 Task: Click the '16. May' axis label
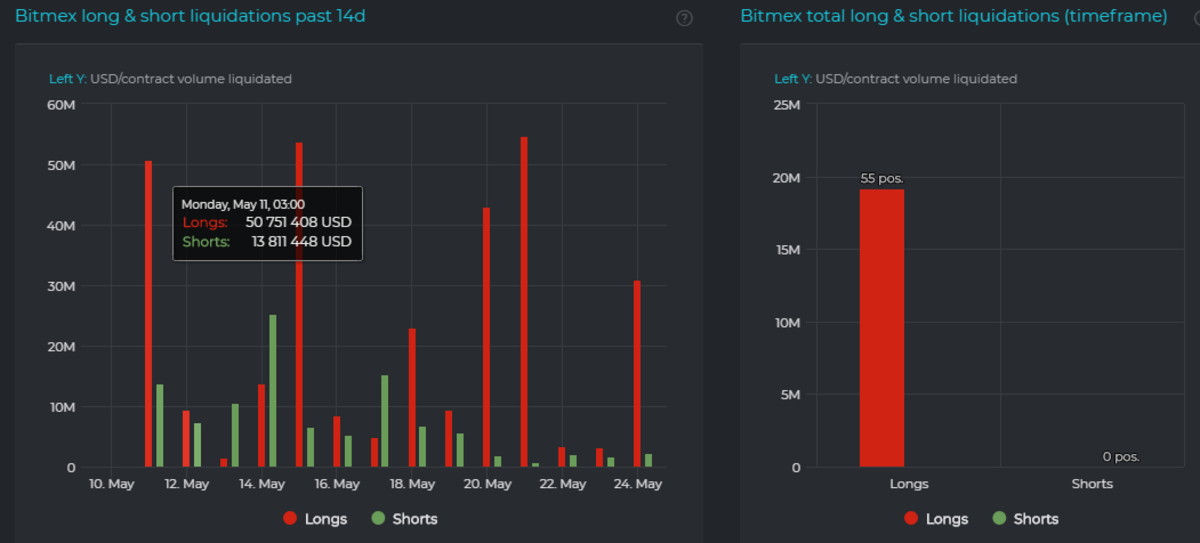coord(337,484)
